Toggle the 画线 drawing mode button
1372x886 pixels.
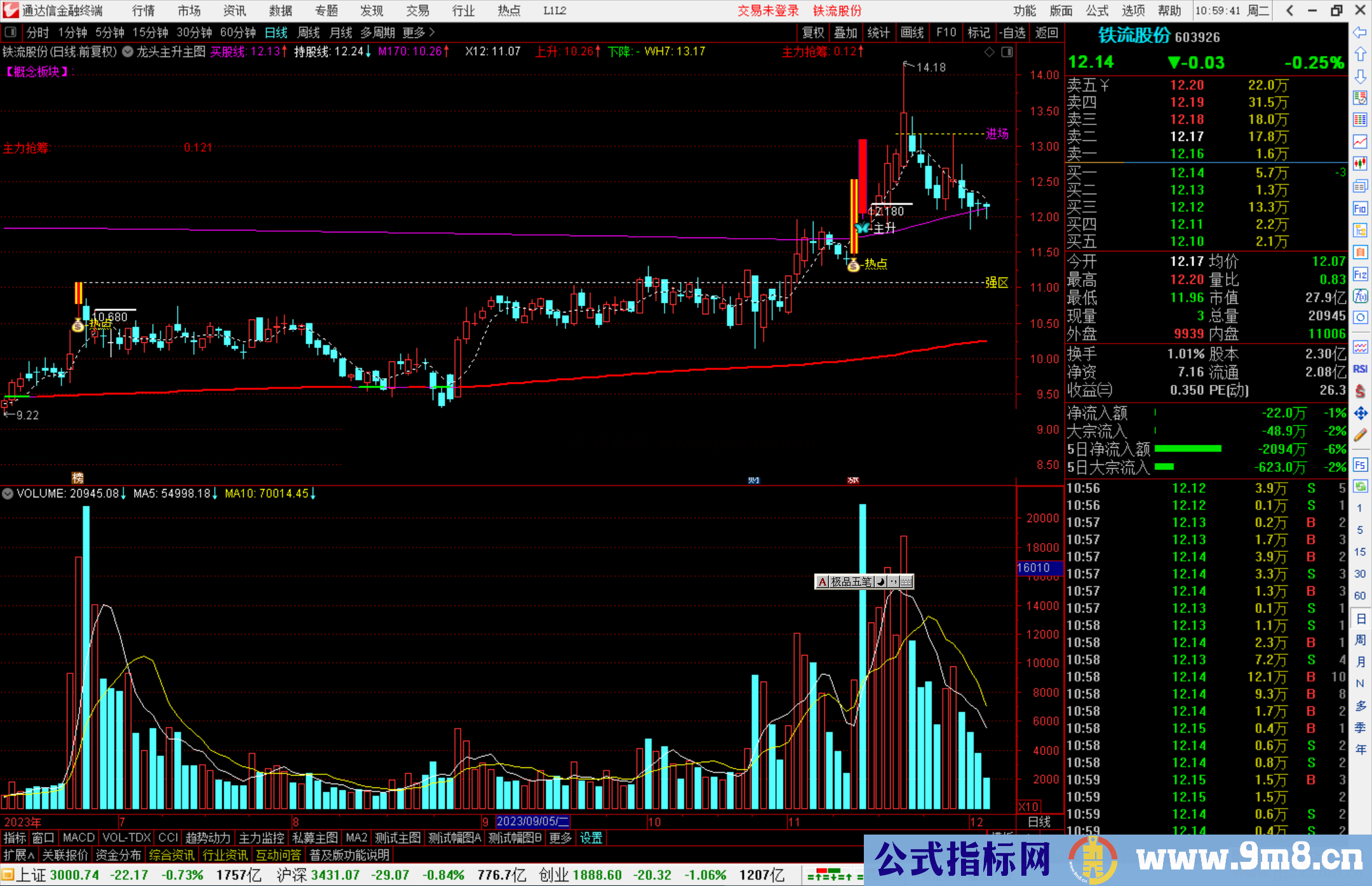coord(911,32)
